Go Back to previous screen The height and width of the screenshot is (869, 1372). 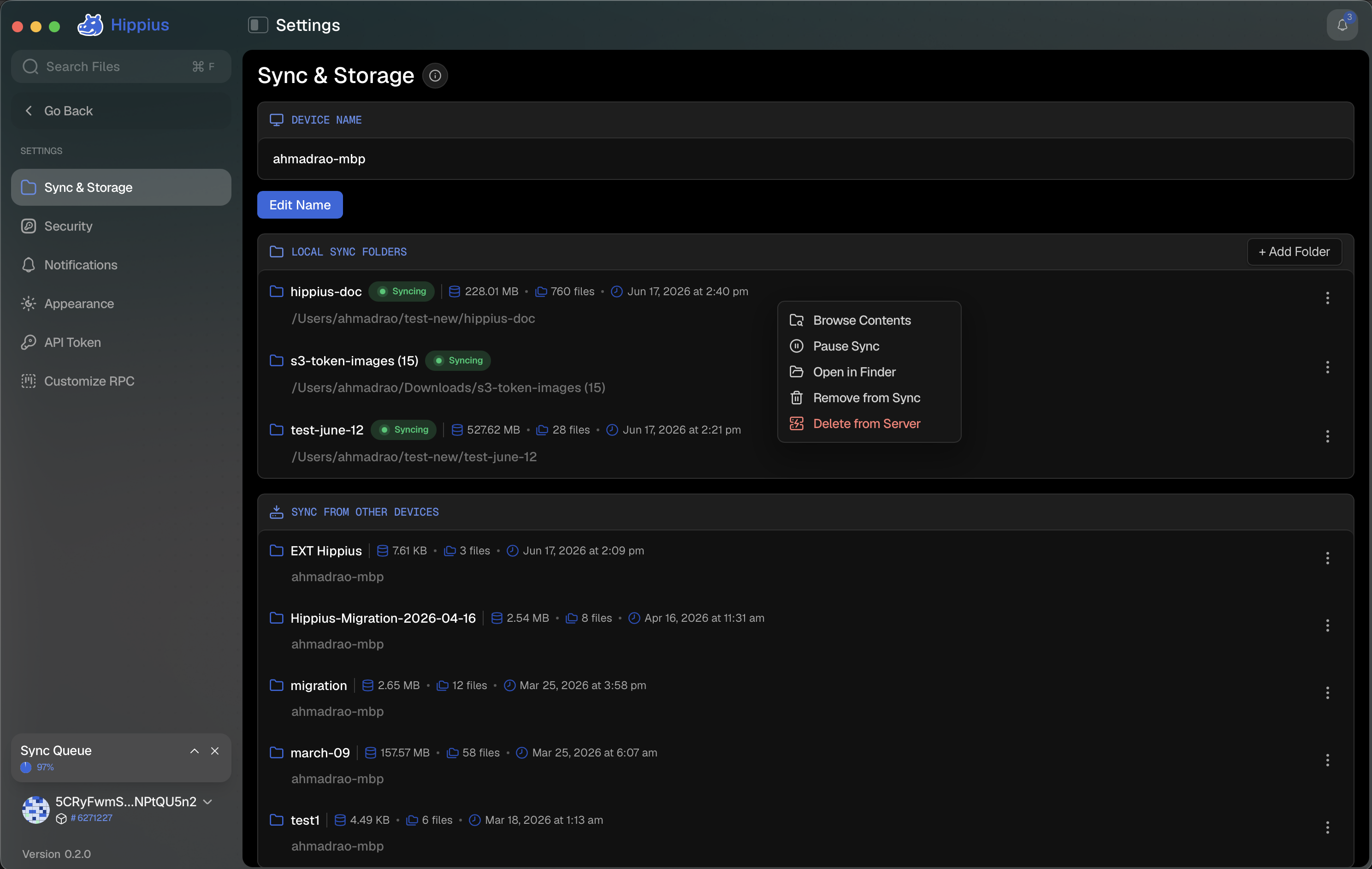pyautogui.click(x=121, y=111)
